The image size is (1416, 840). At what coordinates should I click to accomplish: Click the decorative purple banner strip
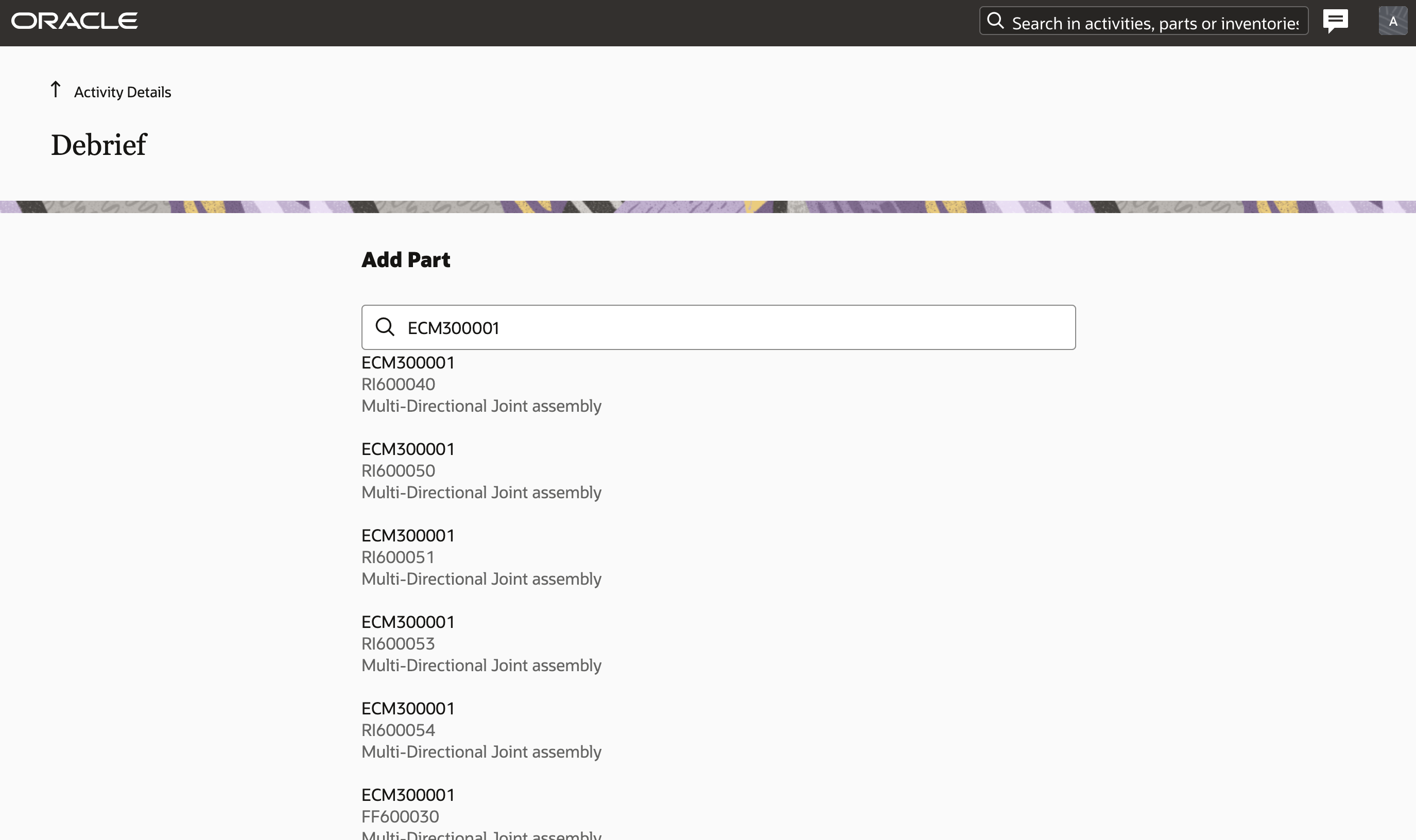pos(707,206)
